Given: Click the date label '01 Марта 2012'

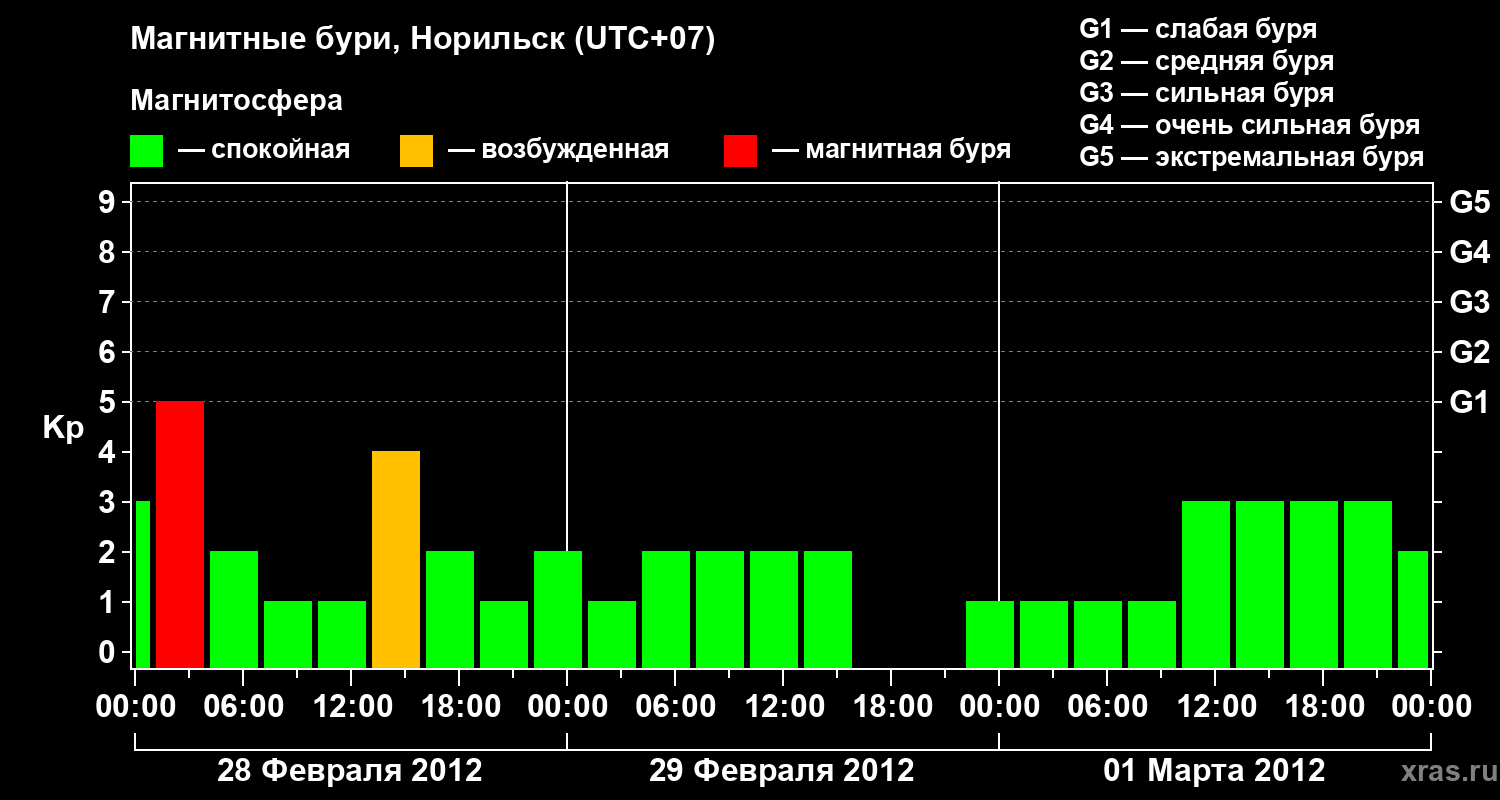Looking at the screenshot, I should point(1214,771).
